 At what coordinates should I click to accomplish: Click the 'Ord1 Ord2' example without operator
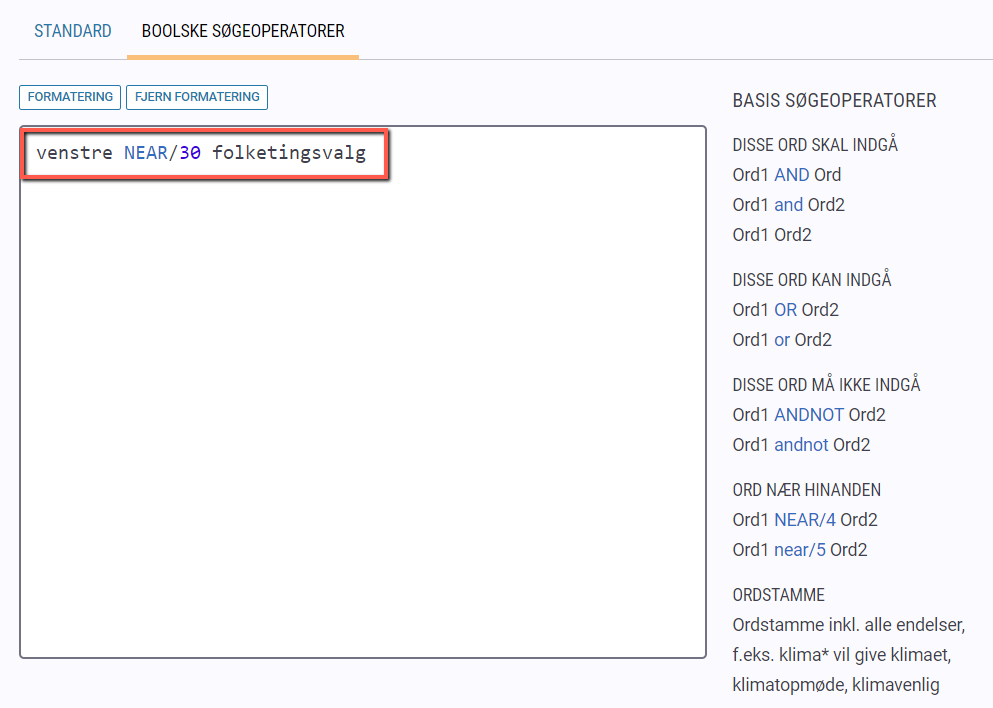(x=772, y=235)
